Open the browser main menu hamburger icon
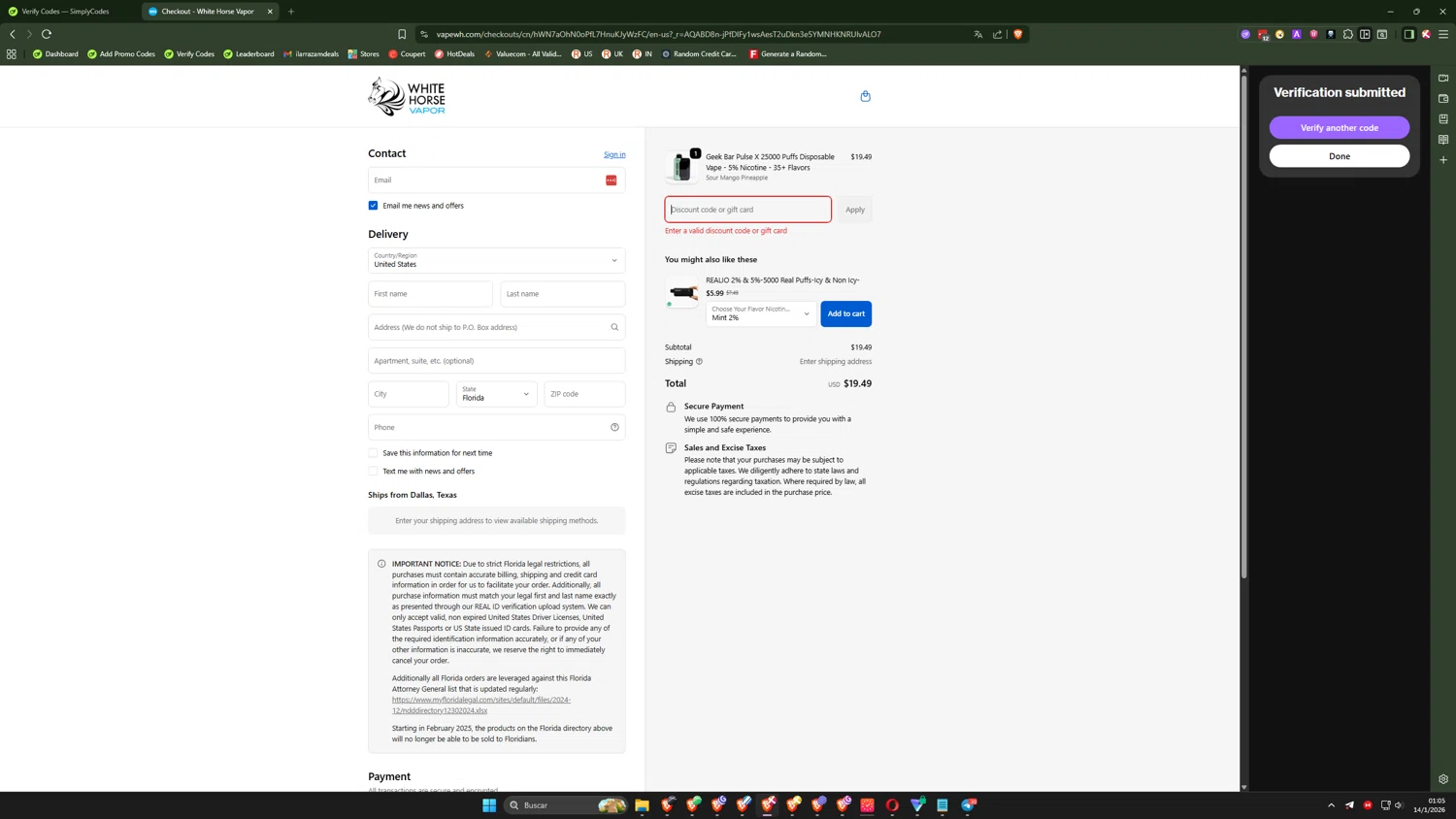This screenshot has width=1456, height=819. (x=1443, y=34)
